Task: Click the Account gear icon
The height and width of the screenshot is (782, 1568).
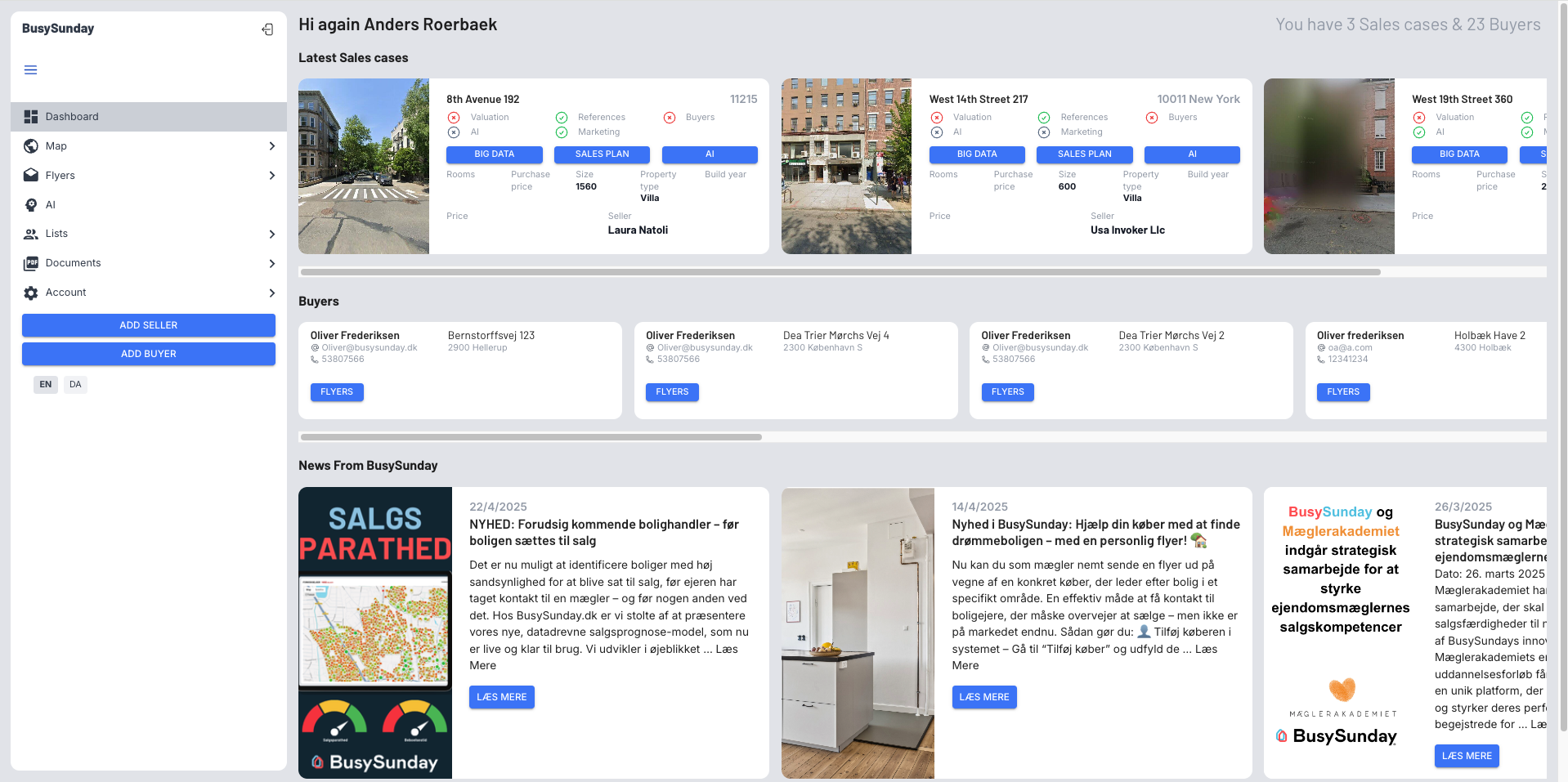Action: click(31, 293)
